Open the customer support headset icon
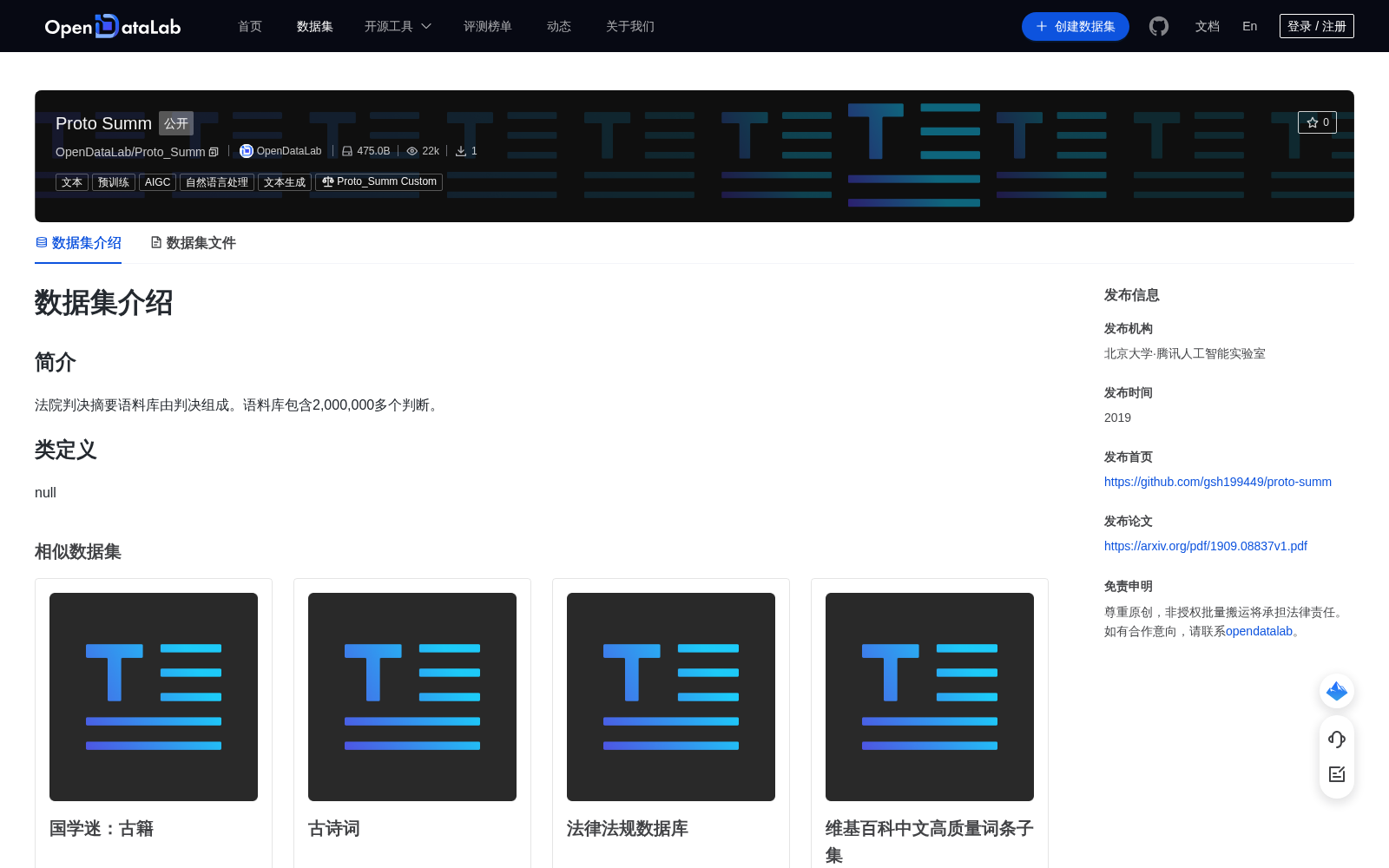1389x868 pixels. click(x=1337, y=740)
